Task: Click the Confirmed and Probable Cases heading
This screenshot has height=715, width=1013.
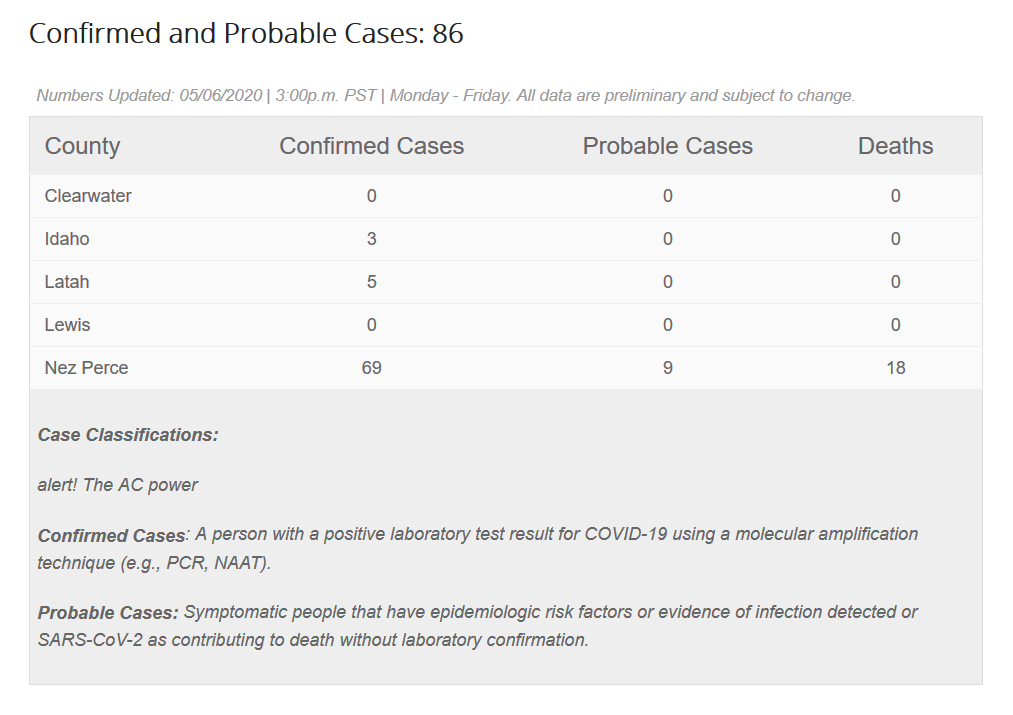Action: [x=246, y=34]
